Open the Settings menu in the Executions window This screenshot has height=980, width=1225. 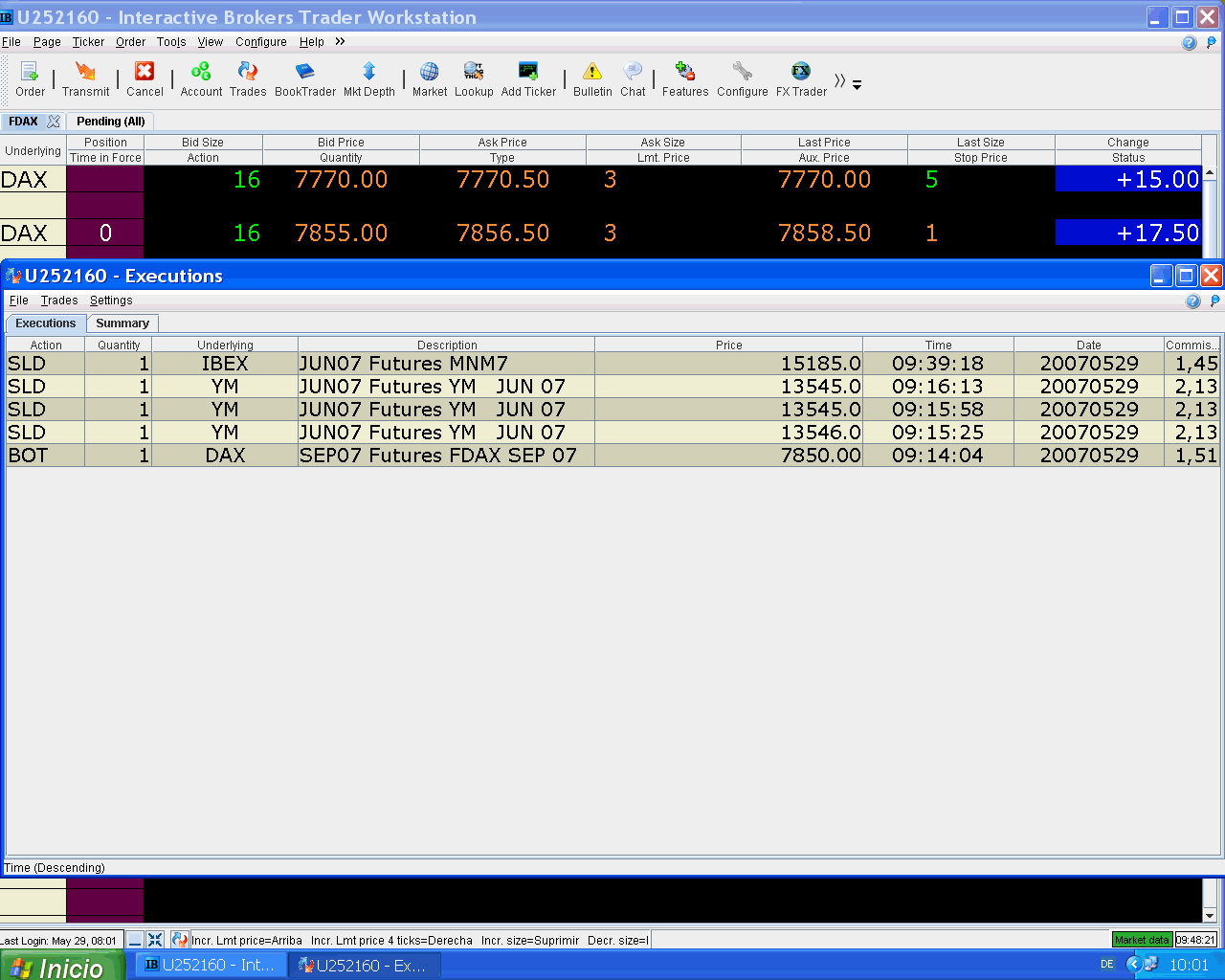111,301
